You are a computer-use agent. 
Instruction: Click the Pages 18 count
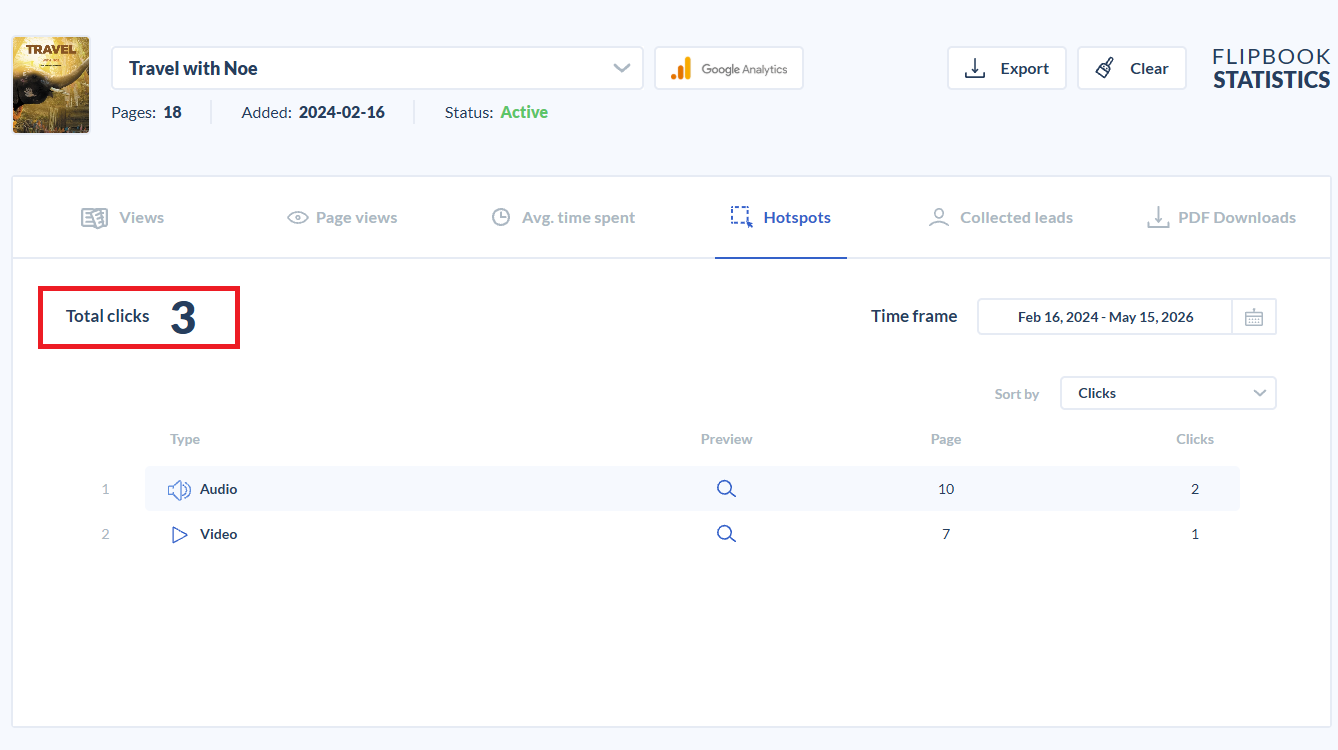click(x=172, y=112)
